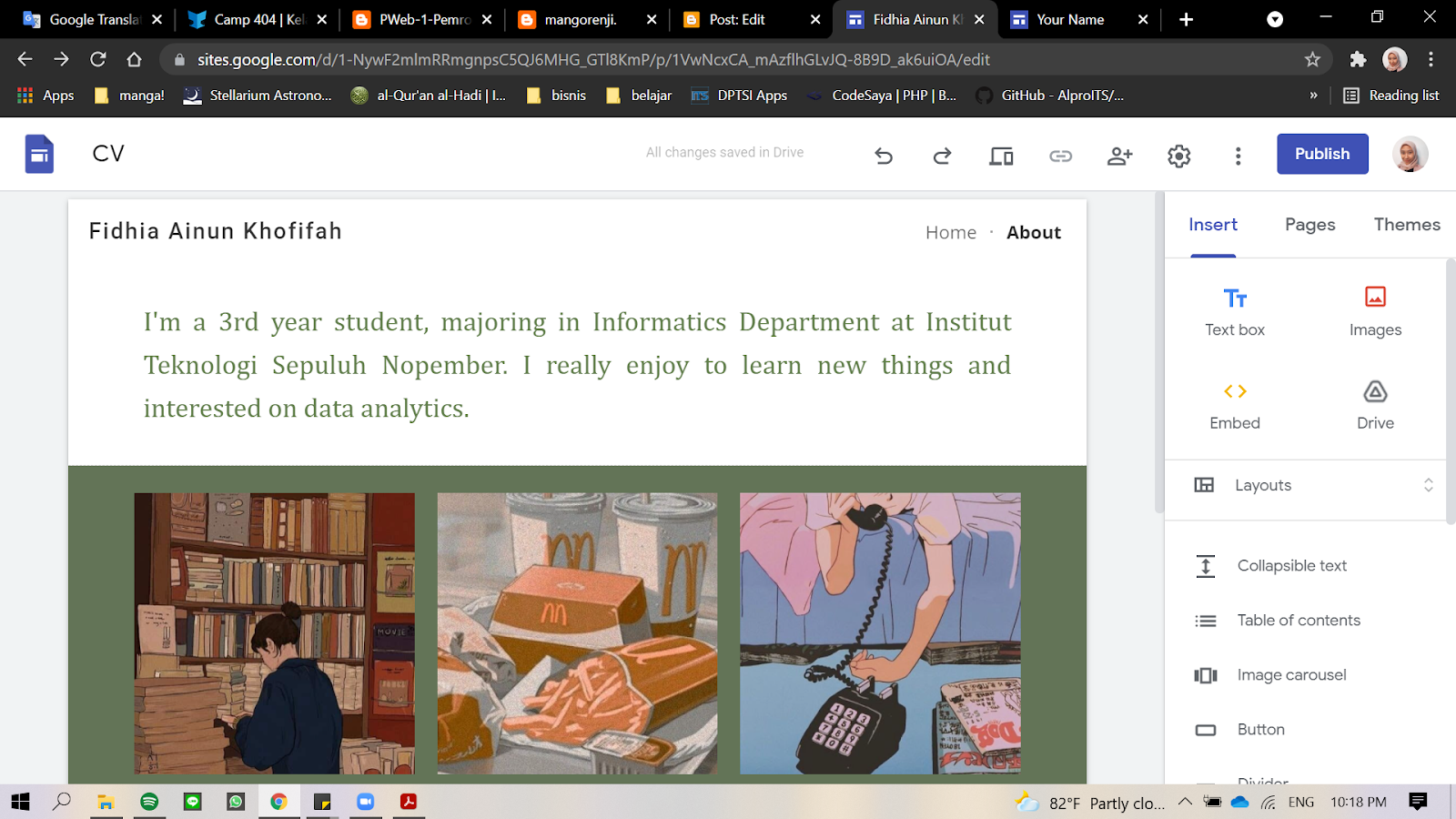Click About in site navigation
The image size is (1456, 819).
tap(1034, 233)
